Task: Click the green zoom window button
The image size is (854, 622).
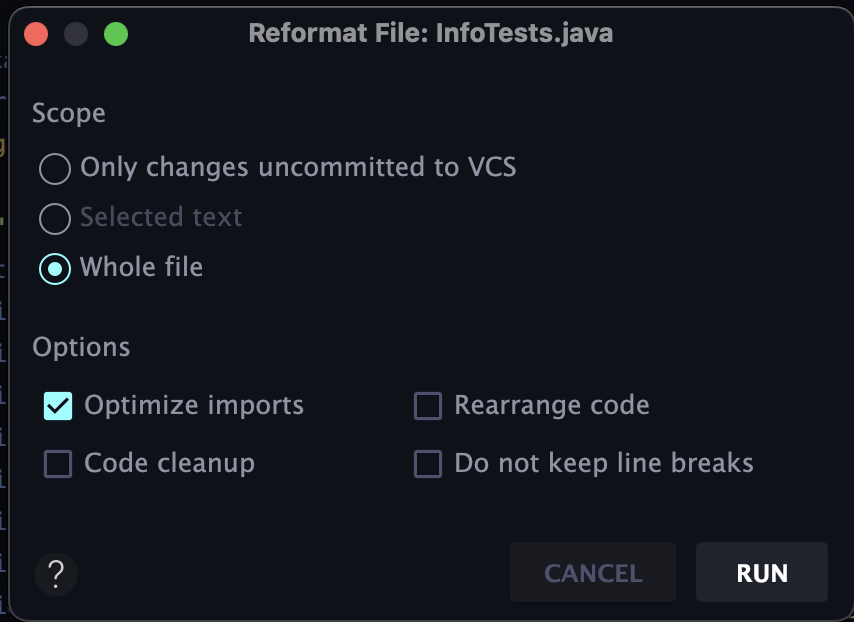Action: pos(116,34)
